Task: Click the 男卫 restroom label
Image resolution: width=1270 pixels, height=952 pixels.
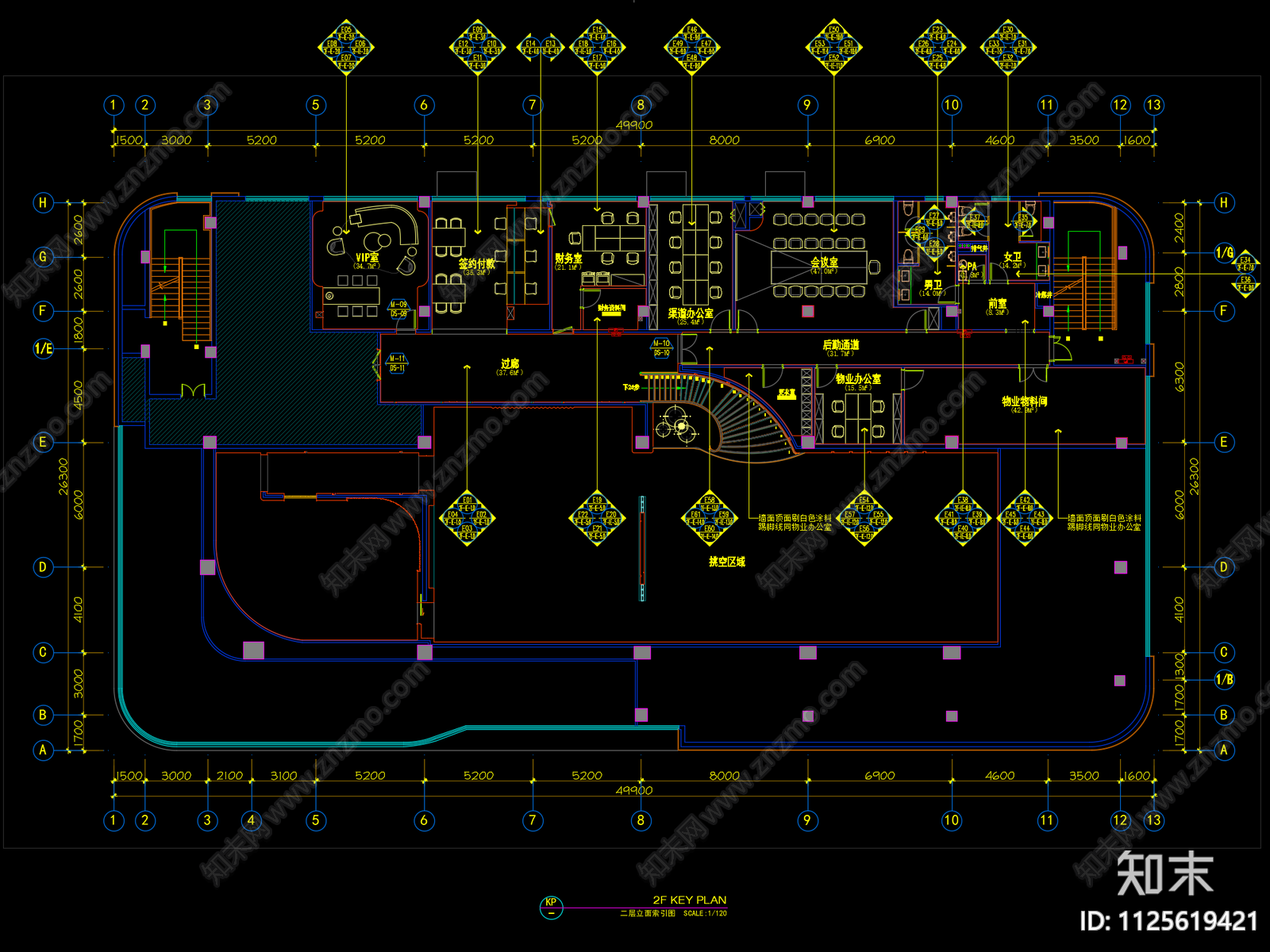Action: pyautogui.click(x=933, y=285)
